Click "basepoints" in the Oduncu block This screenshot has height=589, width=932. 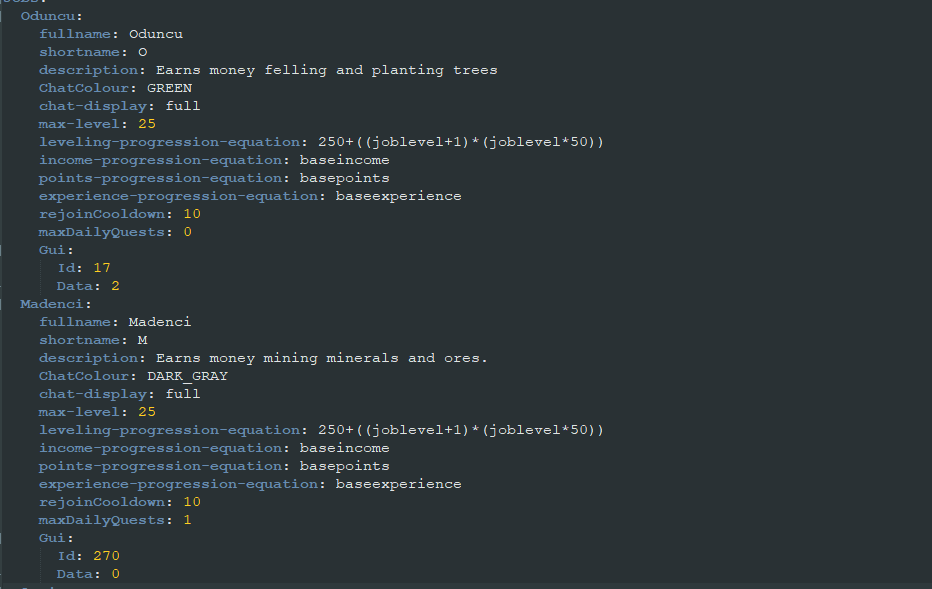[344, 178]
